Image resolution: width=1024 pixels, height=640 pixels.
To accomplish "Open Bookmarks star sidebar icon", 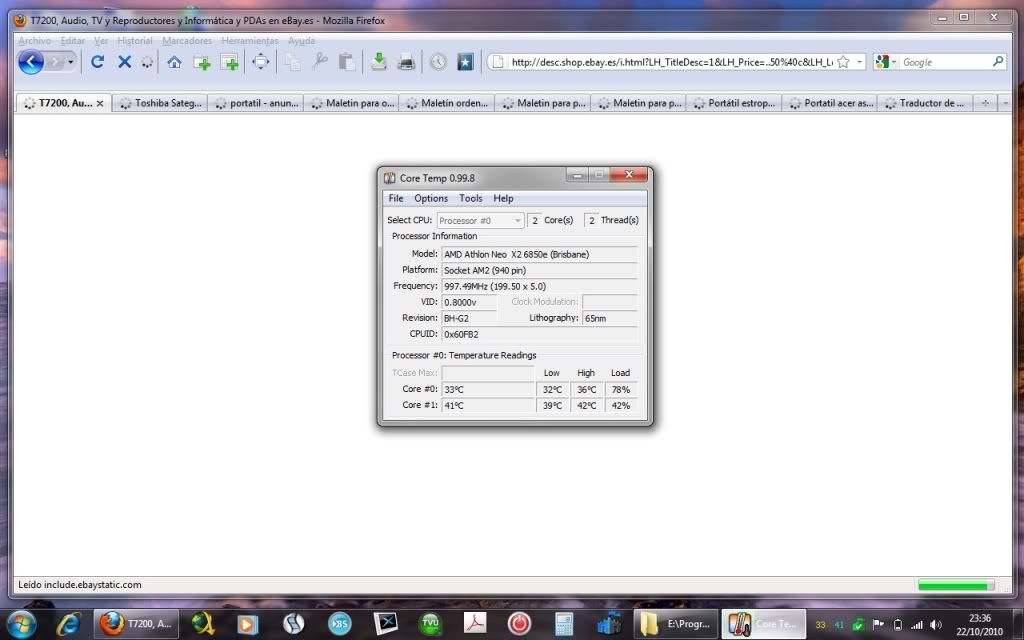I will coord(465,62).
